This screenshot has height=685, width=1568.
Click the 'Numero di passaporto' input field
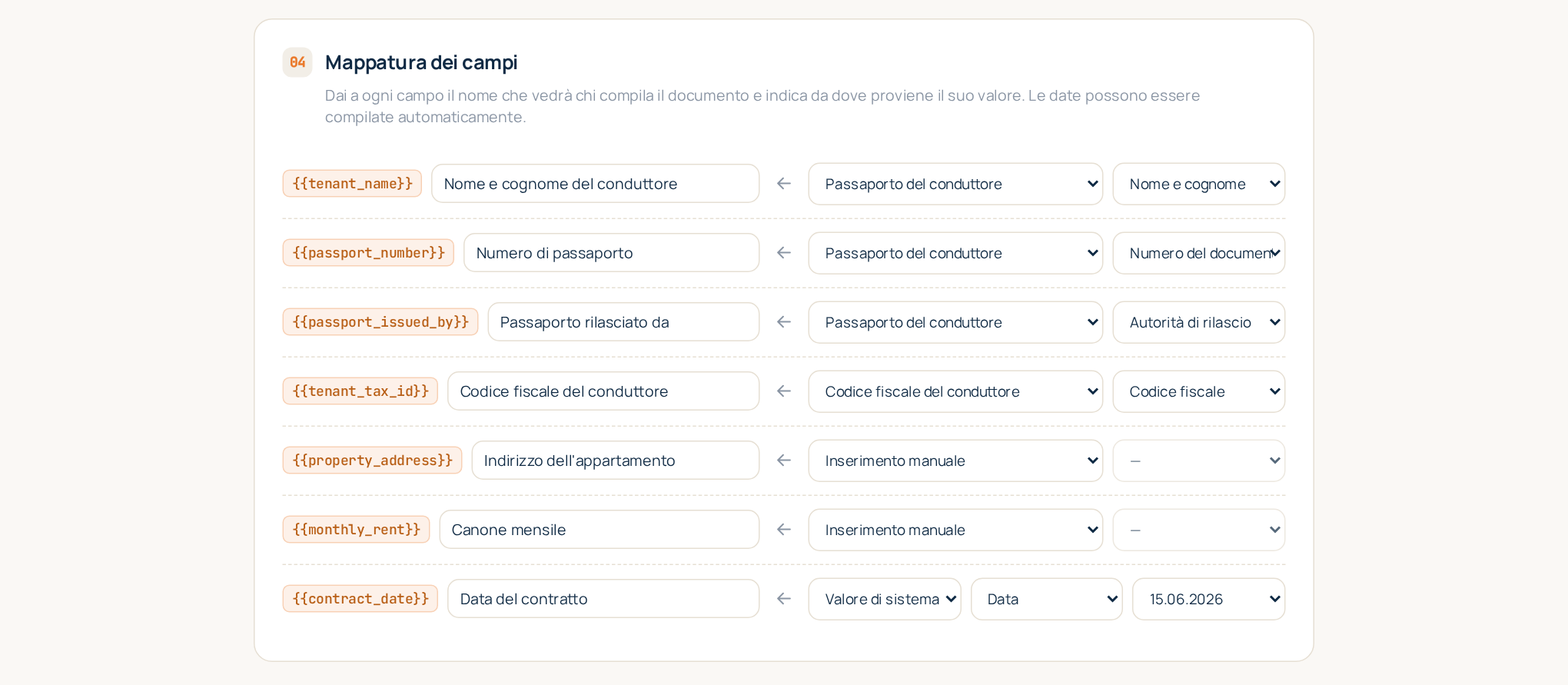point(612,253)
